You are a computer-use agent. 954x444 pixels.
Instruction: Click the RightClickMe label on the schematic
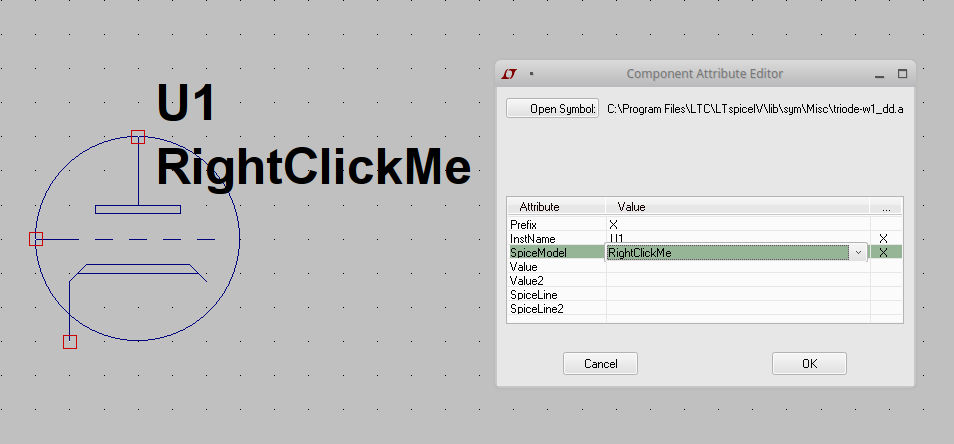313,167
